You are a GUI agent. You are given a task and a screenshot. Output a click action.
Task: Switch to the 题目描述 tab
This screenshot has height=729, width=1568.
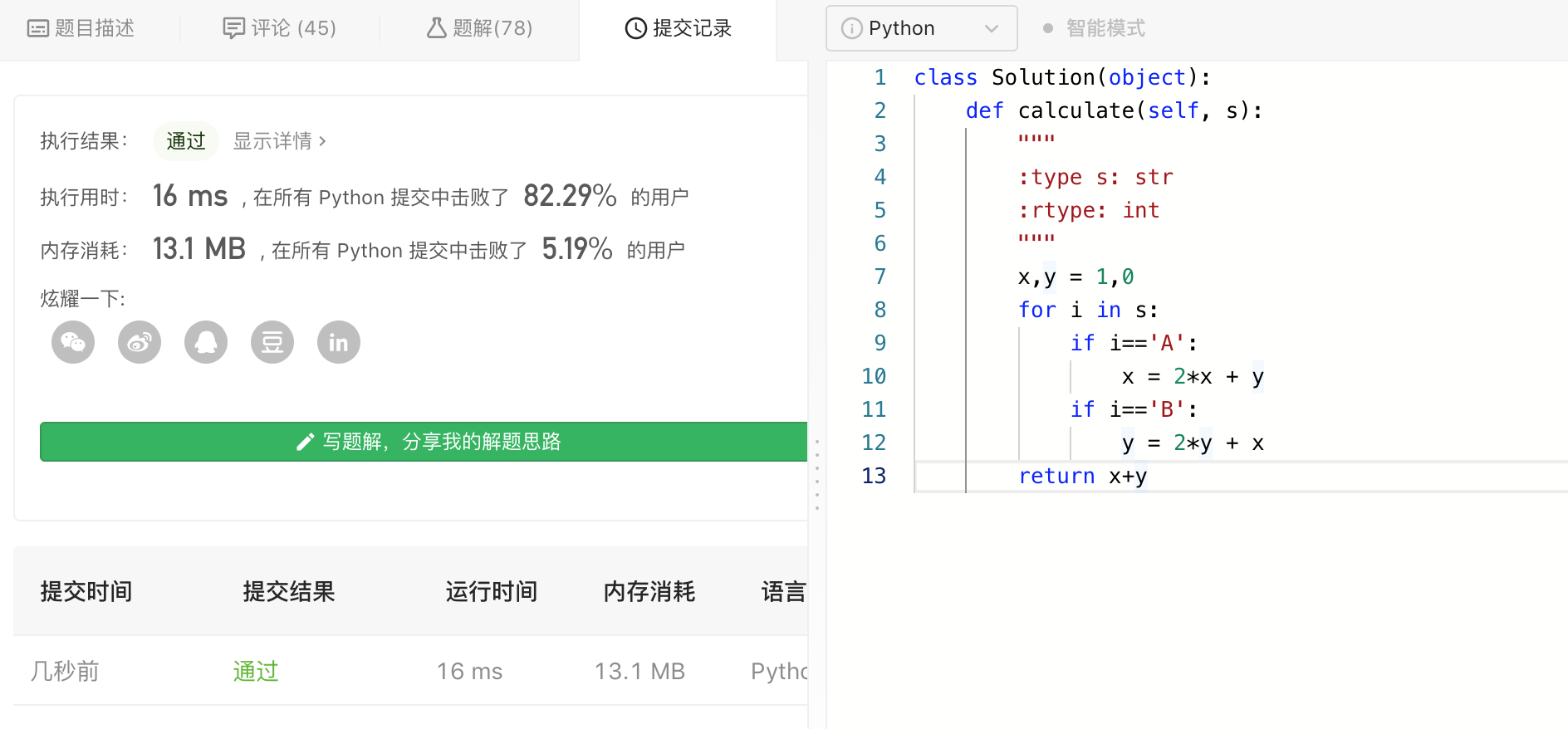[81, 28]
